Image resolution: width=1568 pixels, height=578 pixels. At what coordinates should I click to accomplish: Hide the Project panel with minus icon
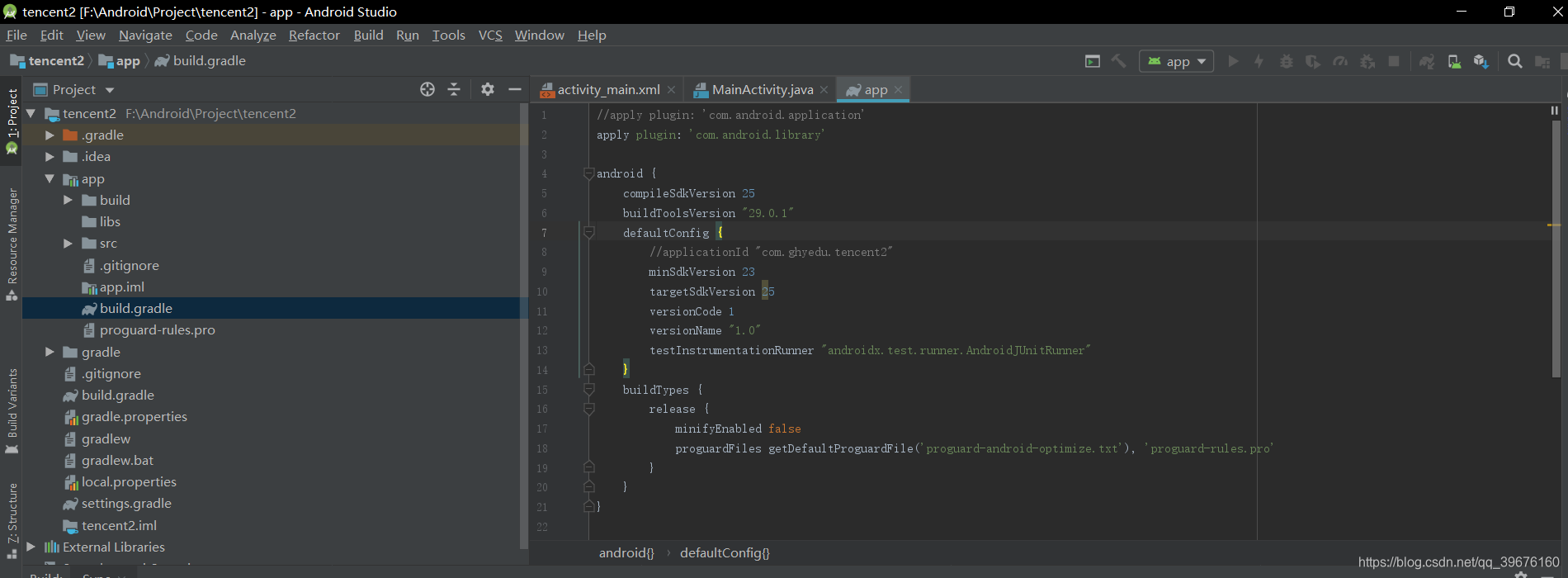pos(515,89)
